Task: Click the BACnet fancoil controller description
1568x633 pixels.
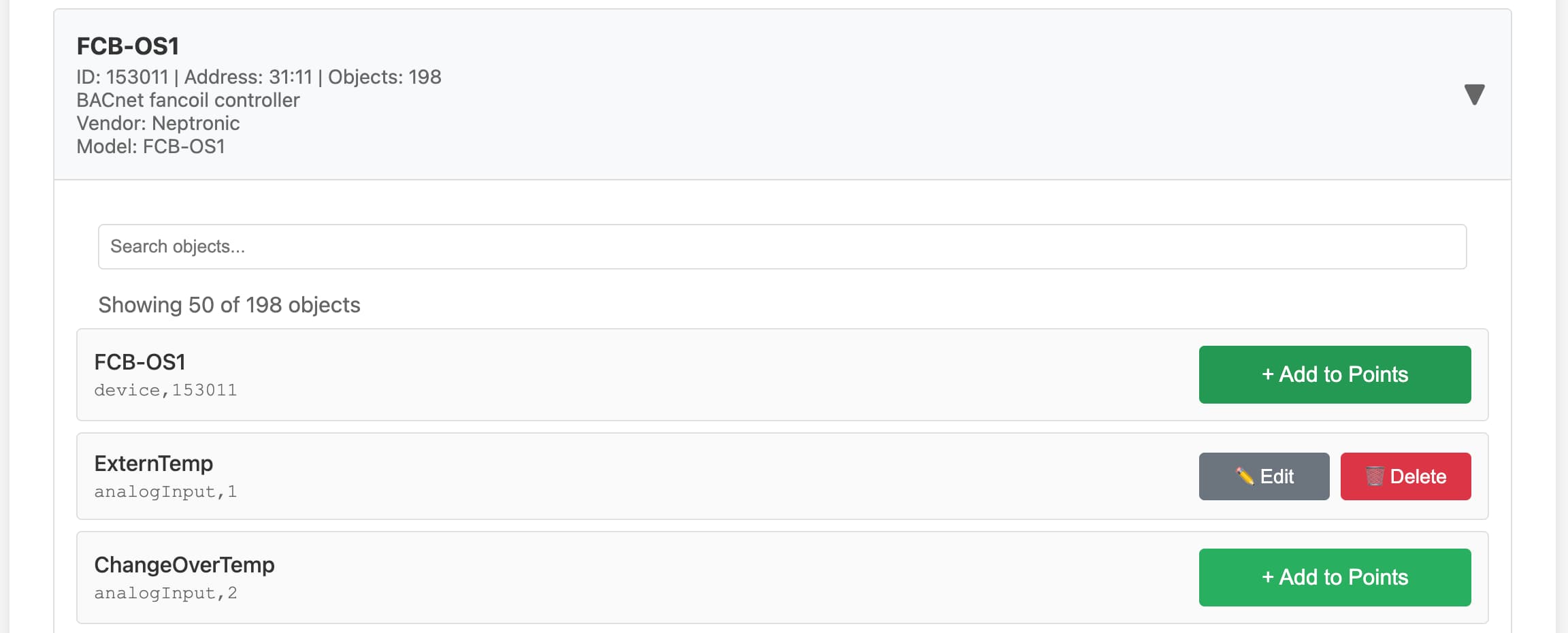Action: (x=188, y=100)
